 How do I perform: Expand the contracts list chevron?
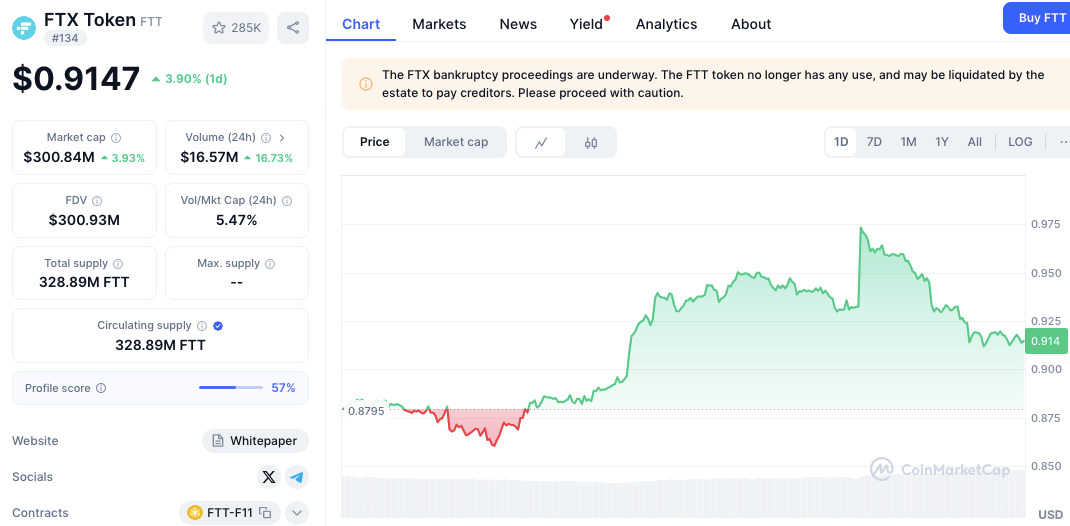pyautogui.click(x=297, y=512)
